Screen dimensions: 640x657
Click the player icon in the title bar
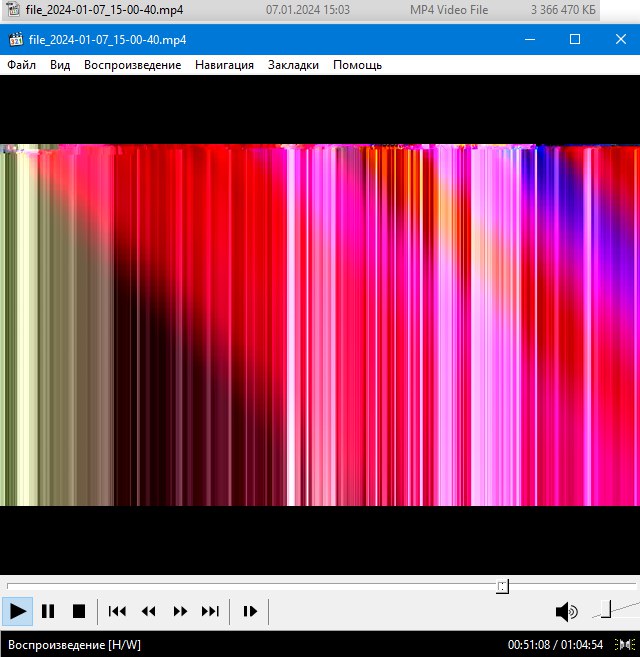(x=14, y=39)
